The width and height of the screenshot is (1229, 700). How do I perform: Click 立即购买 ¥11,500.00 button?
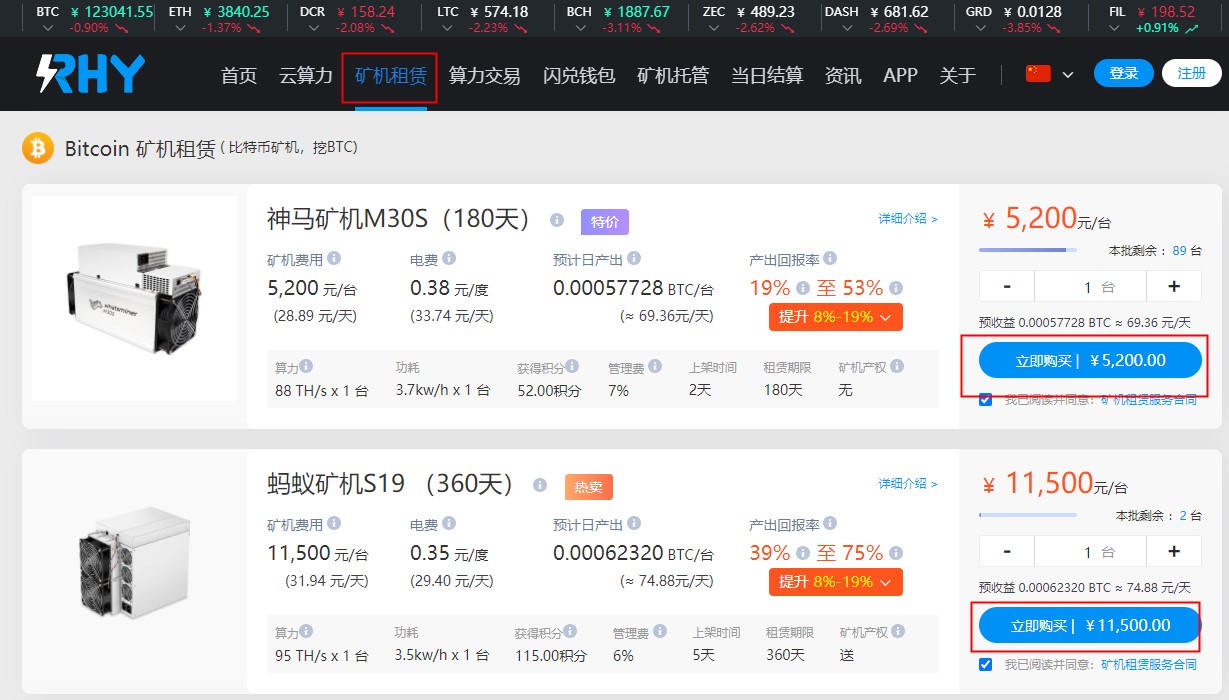point(1090,625)
